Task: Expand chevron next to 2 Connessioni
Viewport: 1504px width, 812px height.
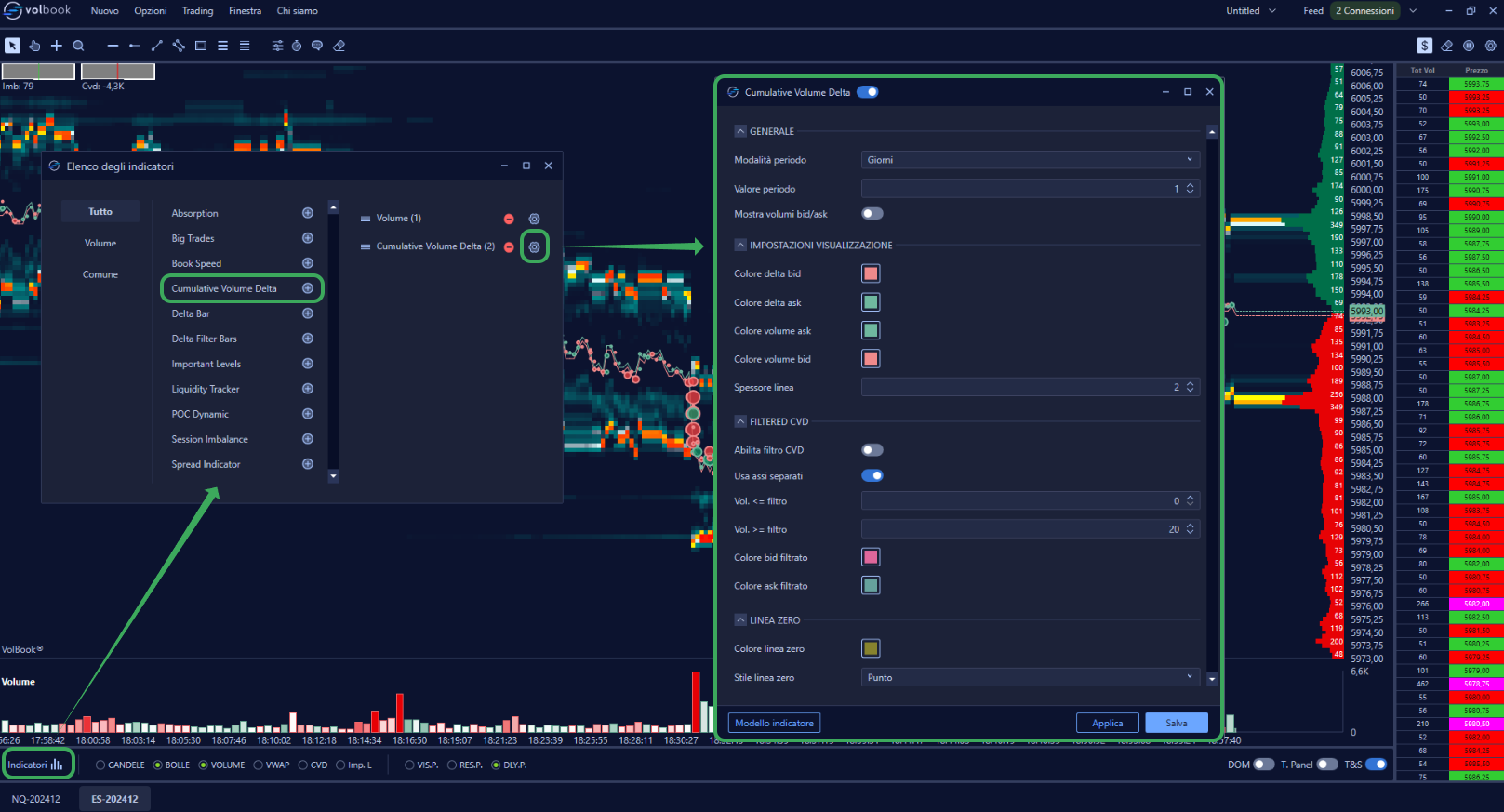Action: click(x=1413, y=11)
